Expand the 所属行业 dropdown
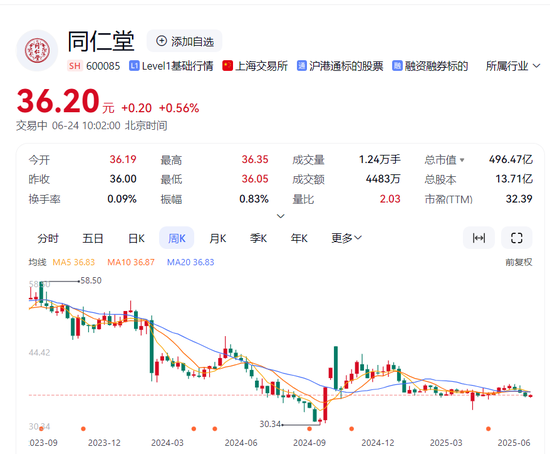The height and width of the screenshot is (454, 550). [512, 66]
